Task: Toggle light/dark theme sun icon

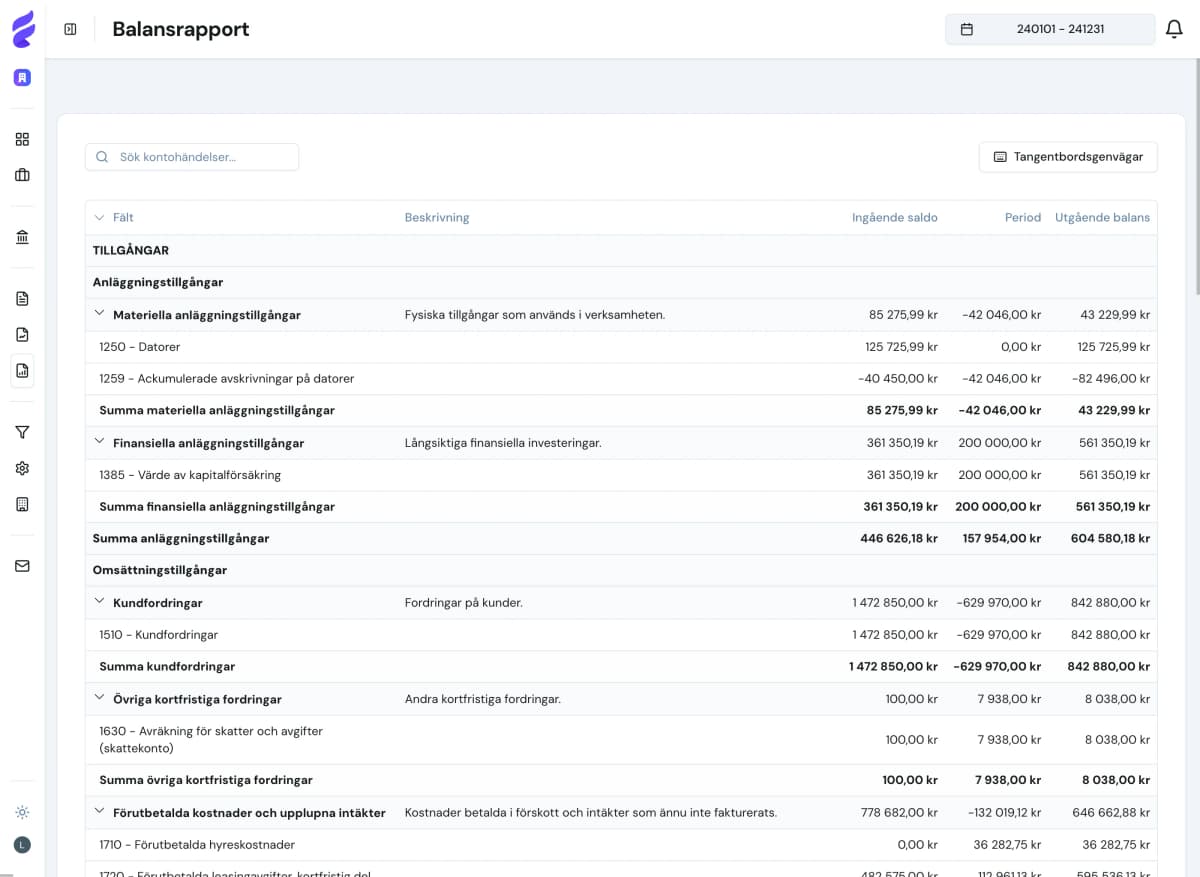Action: (22, 812)
